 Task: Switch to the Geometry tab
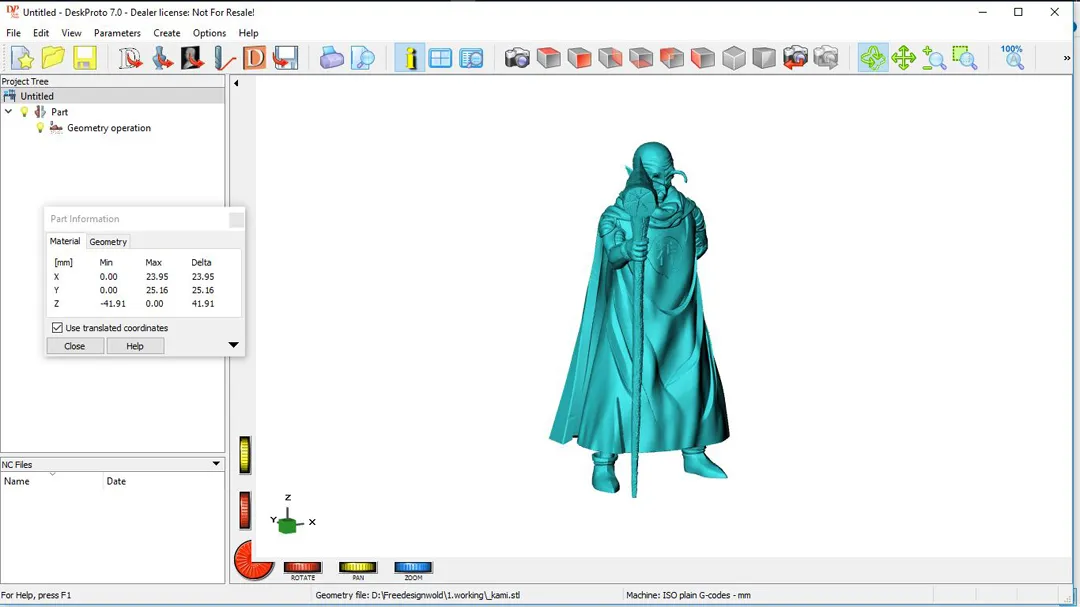108,241
